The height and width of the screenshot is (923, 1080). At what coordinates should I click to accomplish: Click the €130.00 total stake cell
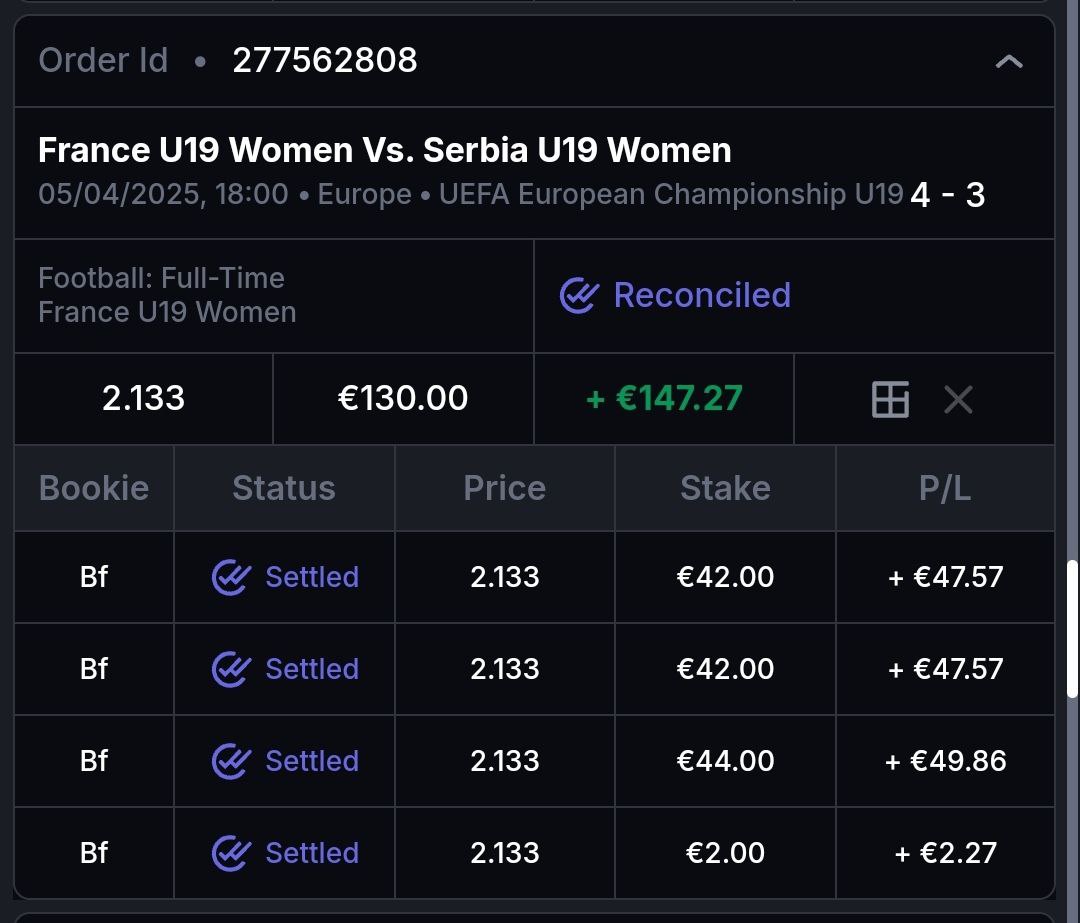[403, 398]
